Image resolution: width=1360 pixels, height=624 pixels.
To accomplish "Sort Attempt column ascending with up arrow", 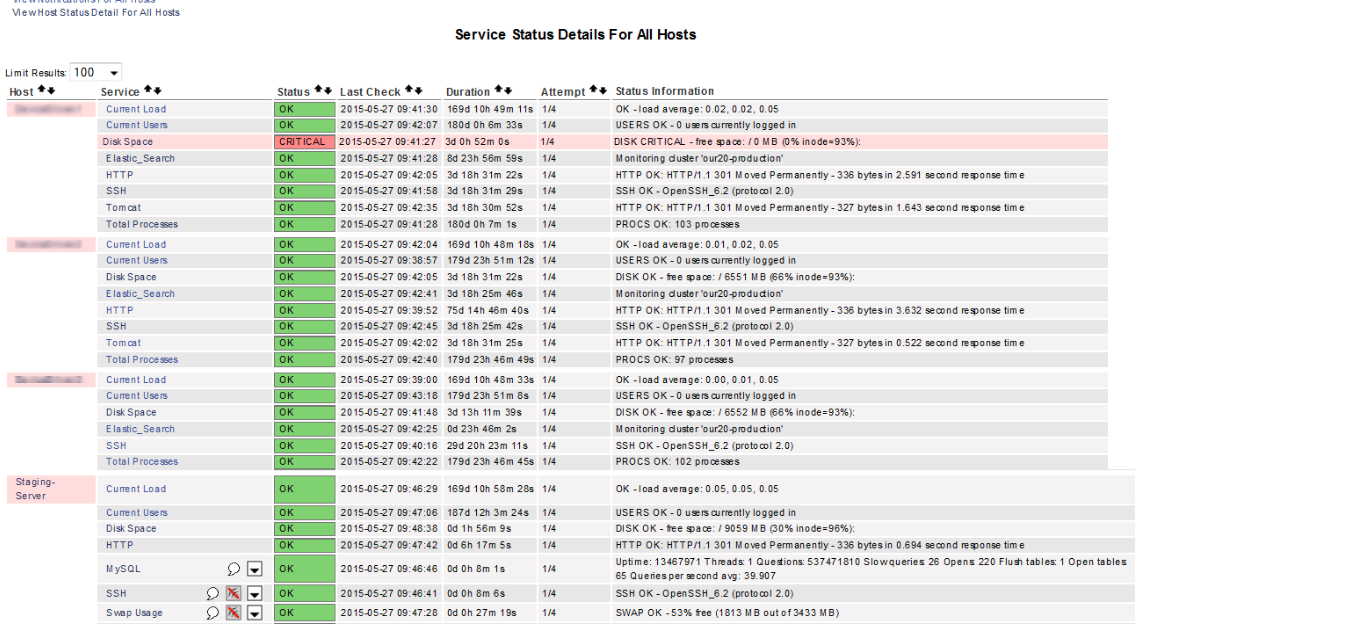I will point(594,91).
